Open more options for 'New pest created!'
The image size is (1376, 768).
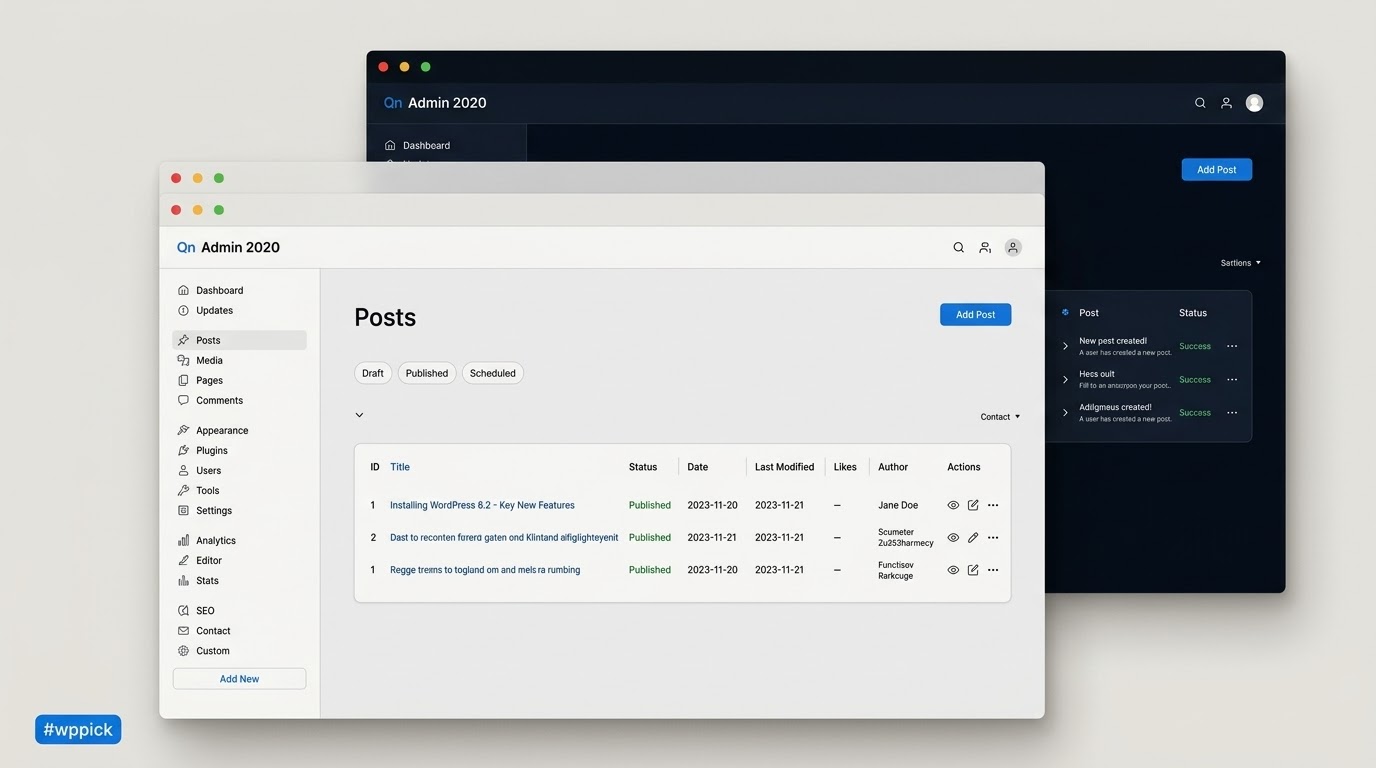point(1232,346)
